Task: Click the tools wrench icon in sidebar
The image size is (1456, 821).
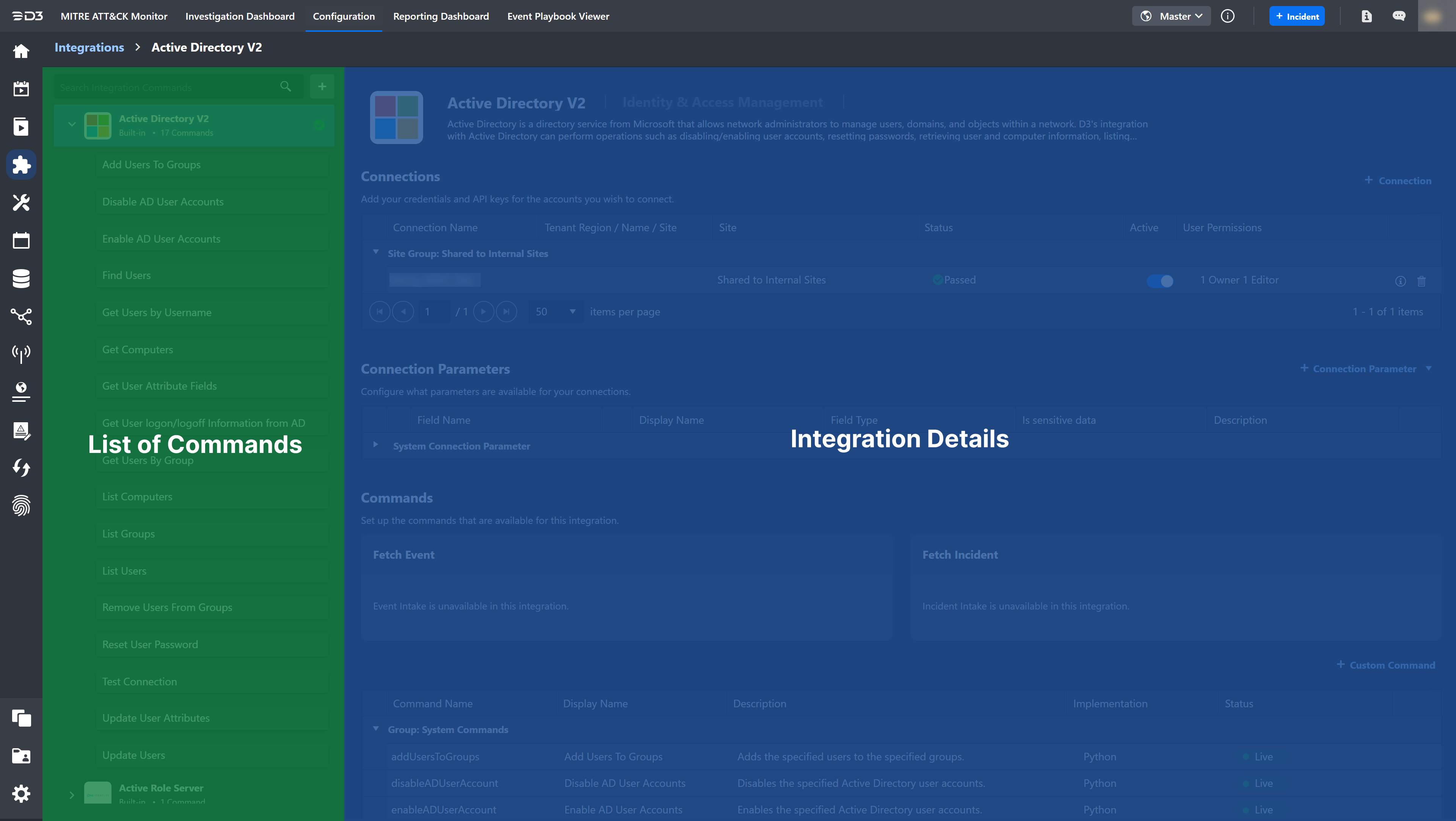Action: tap(21, 202)
